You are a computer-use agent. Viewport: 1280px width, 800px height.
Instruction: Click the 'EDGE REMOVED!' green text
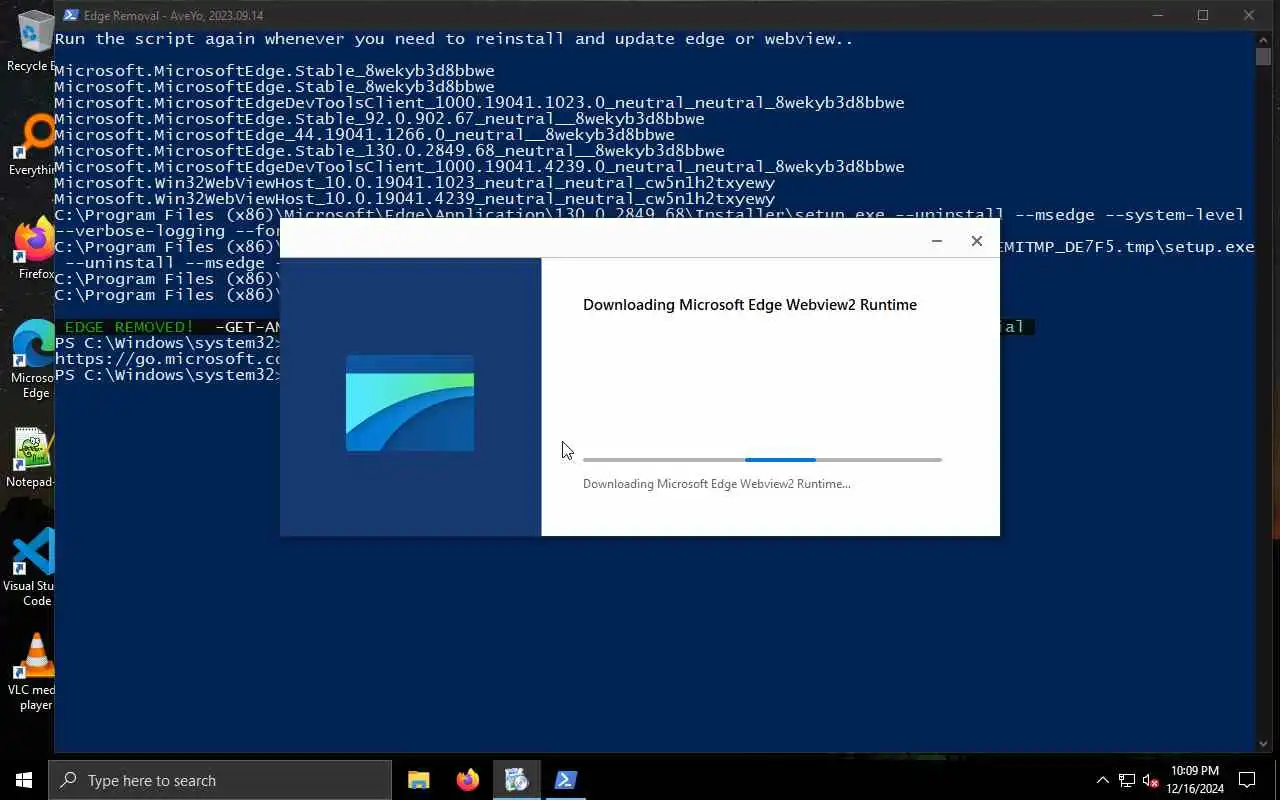[129, 327]
